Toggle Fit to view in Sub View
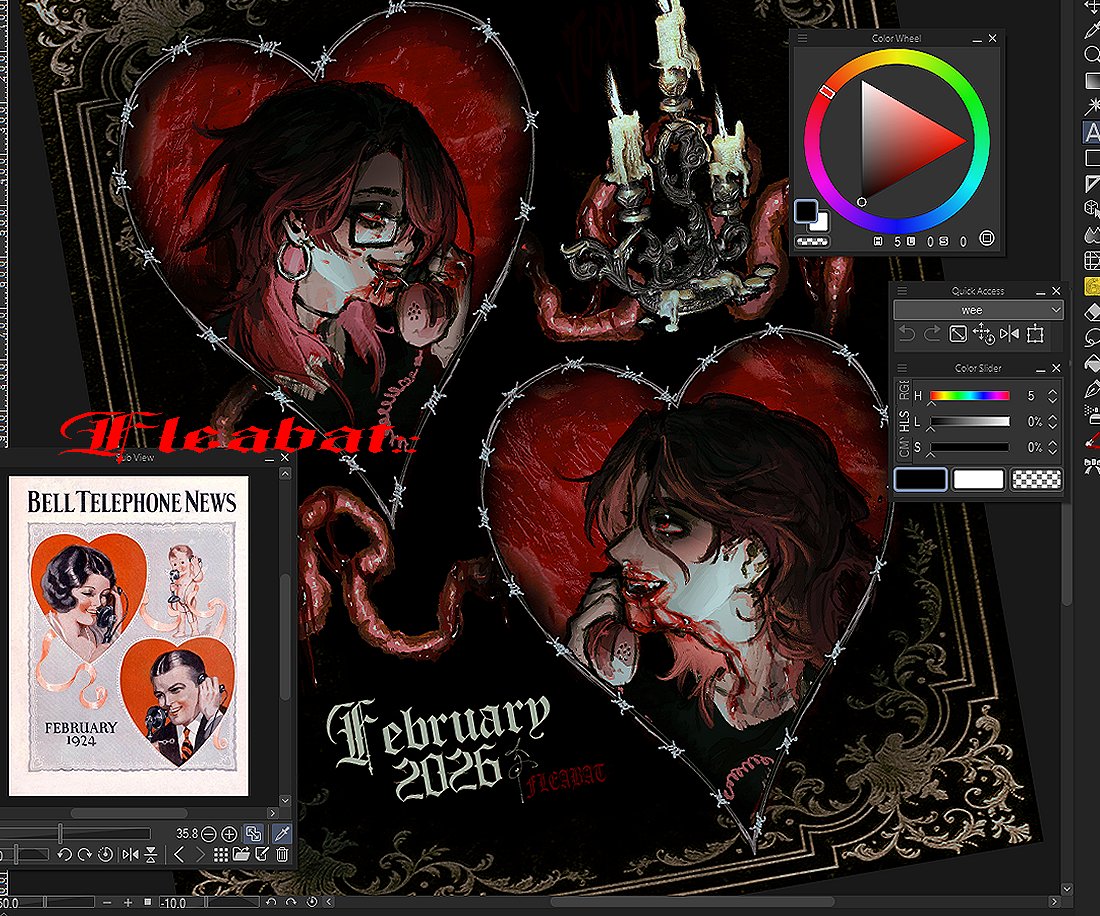Screen dimensions: 1100x916 (253, 833)
